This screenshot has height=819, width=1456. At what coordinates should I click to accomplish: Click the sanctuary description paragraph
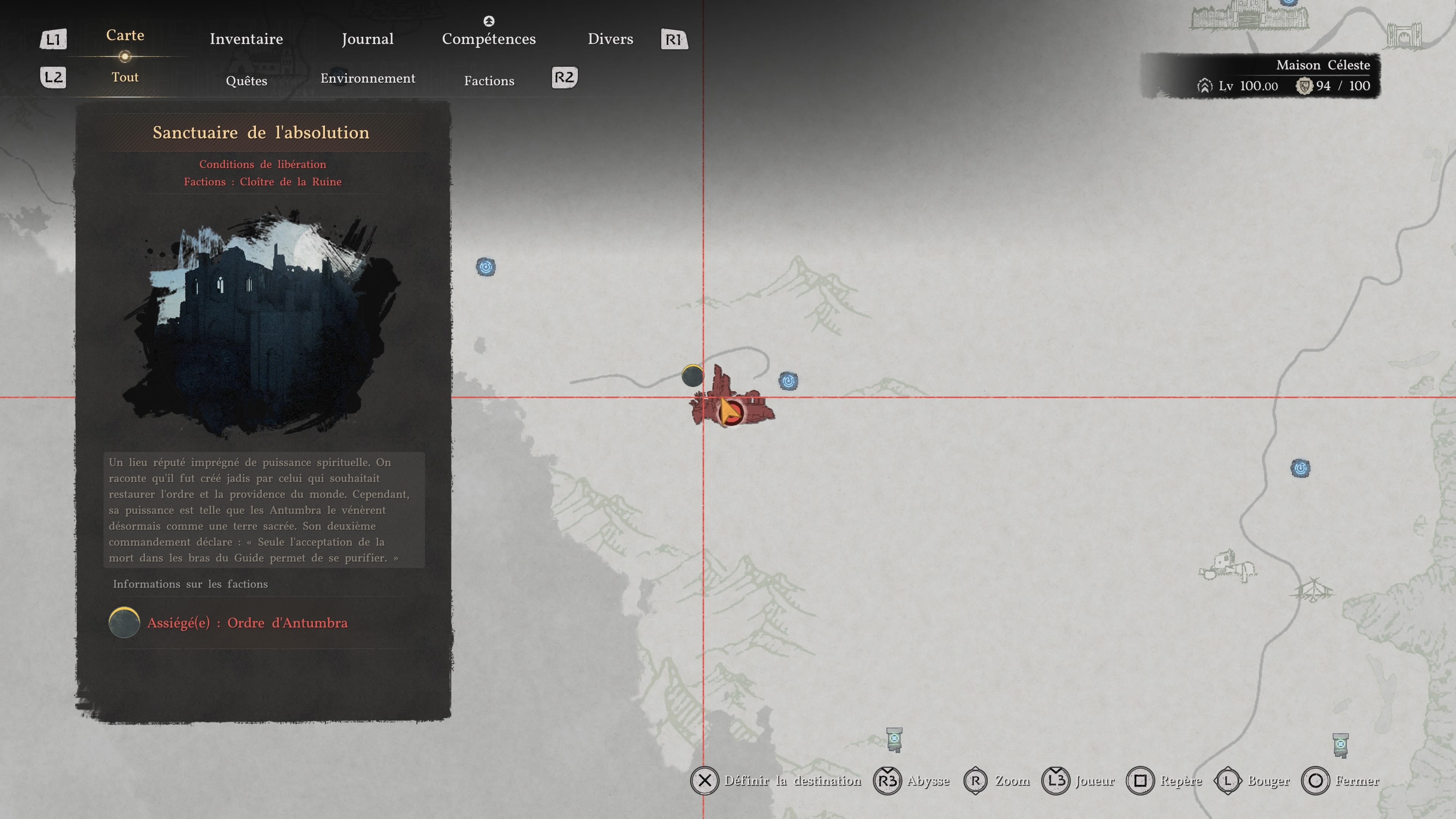264,510
